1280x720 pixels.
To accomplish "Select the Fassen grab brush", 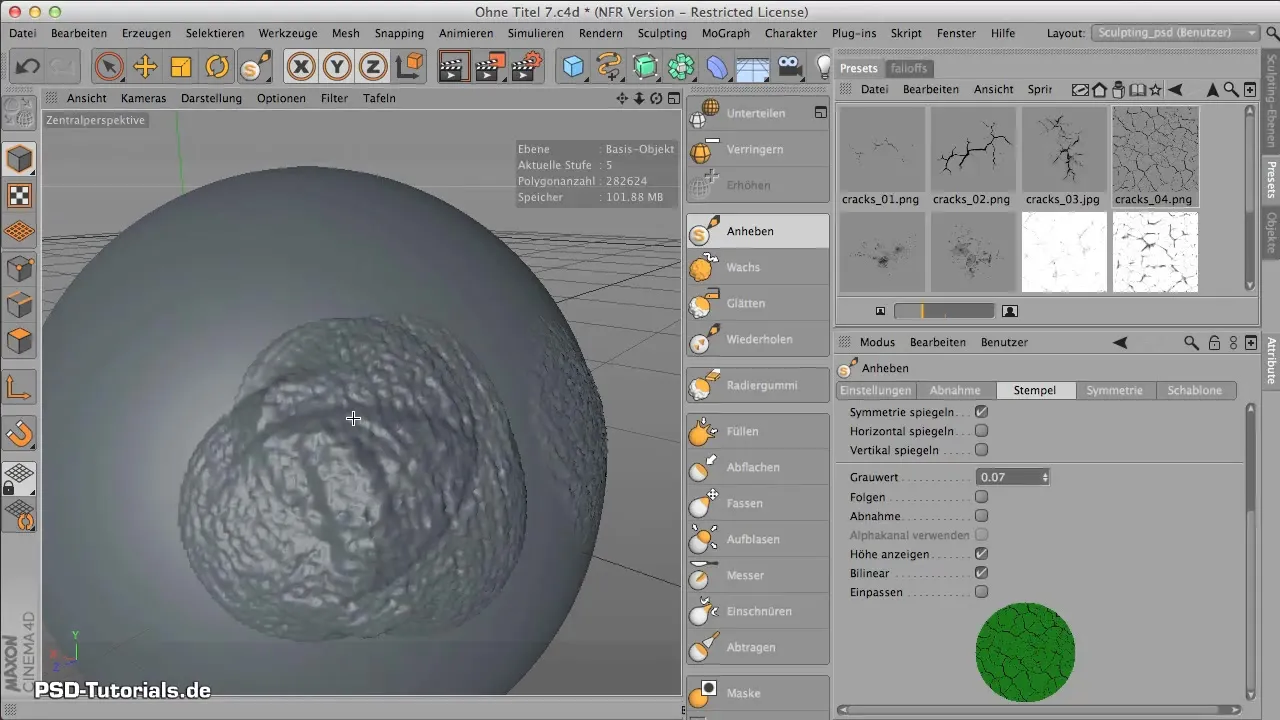I will (758, 503).
